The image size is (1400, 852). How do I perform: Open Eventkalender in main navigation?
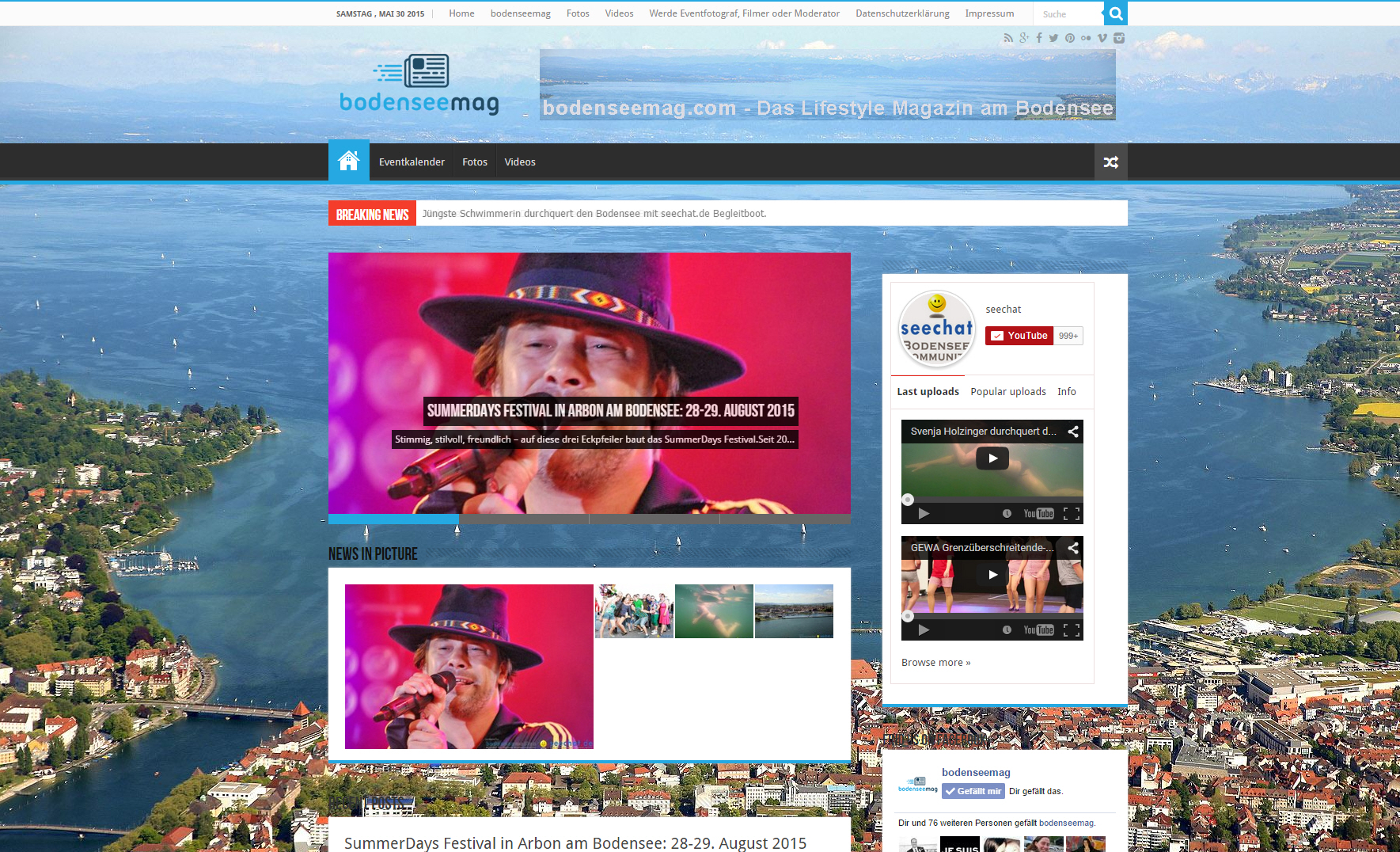tap(412, 162)
